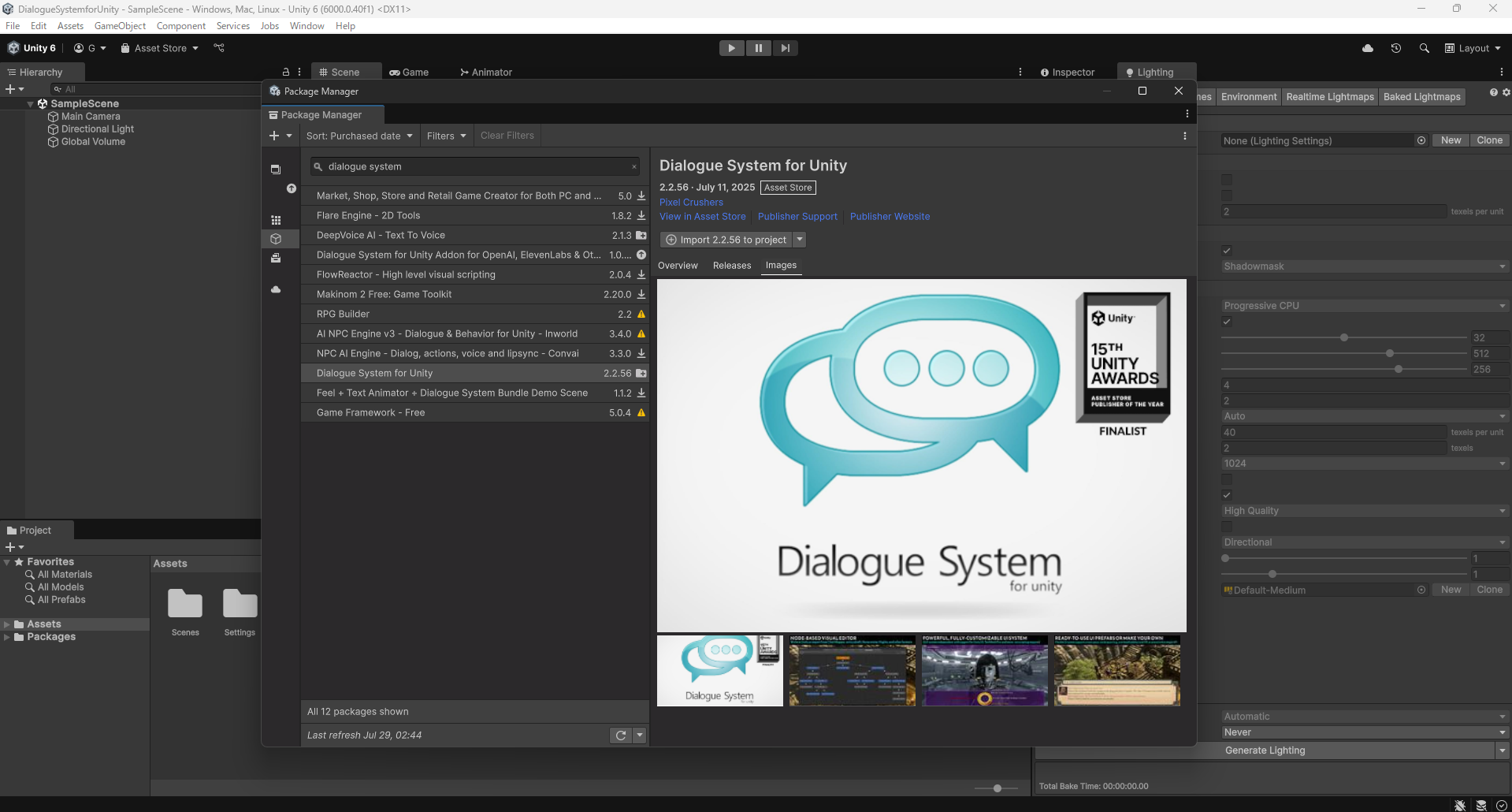Switch to the Overview tab
The width and height of the screenshot is (1512, 812).
pyautogui.click(x=678, y=266)
